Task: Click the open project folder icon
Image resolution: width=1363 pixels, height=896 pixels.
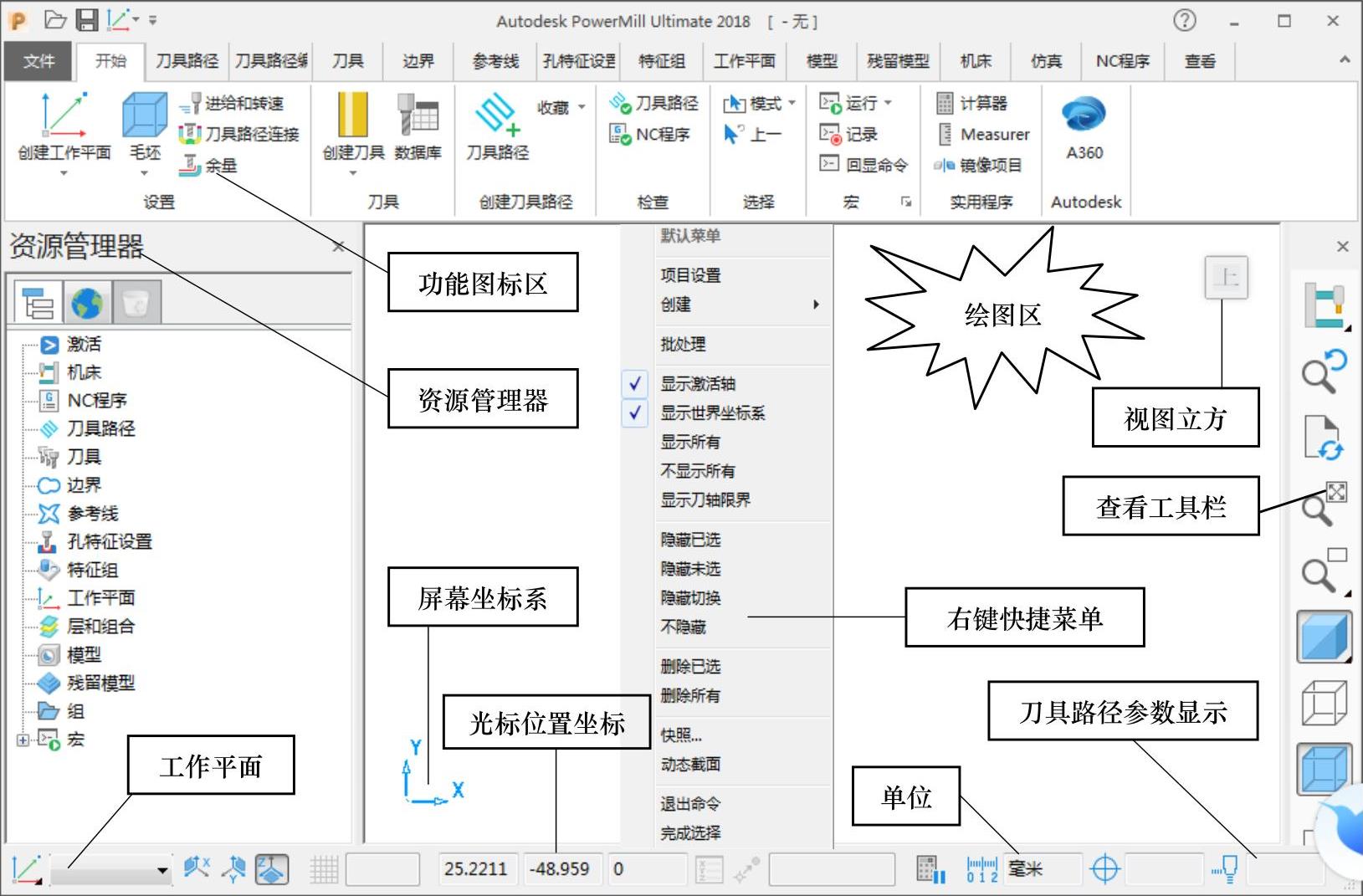Action: click(55, 19)
